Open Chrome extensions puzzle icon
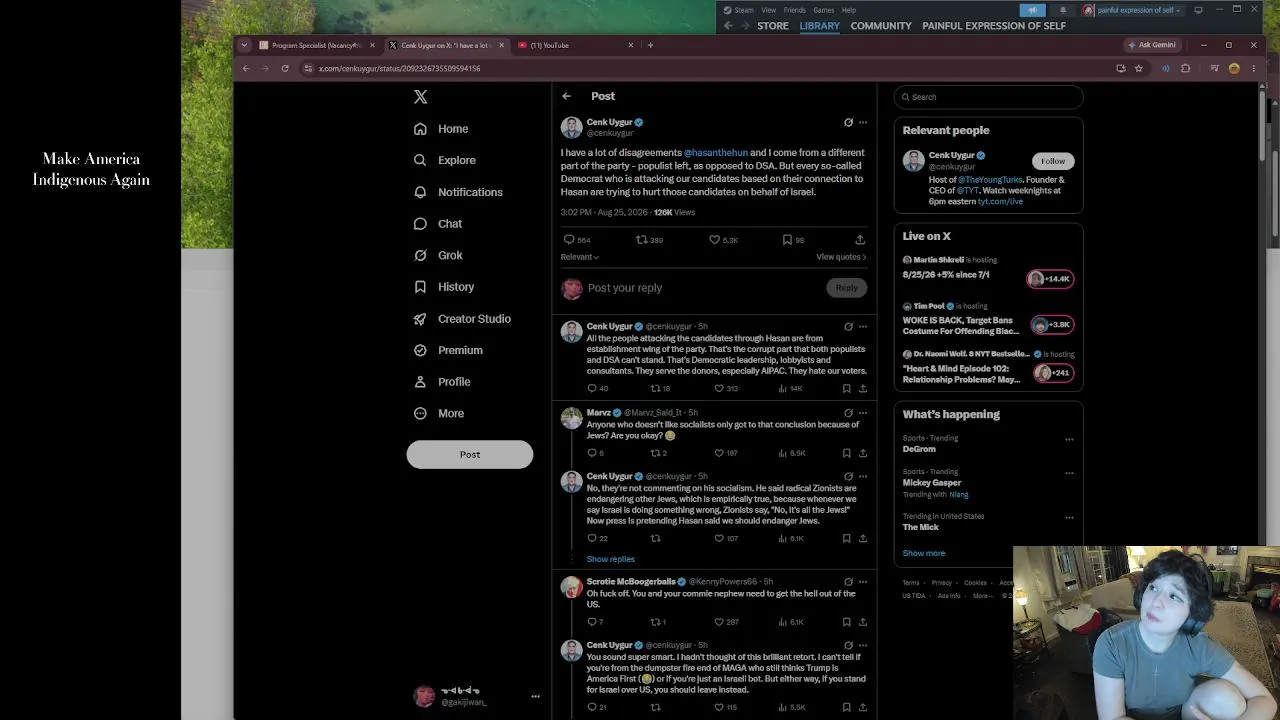Image resolution: width=1280 pixels, height=720 pixels. tap(1186, 68)
